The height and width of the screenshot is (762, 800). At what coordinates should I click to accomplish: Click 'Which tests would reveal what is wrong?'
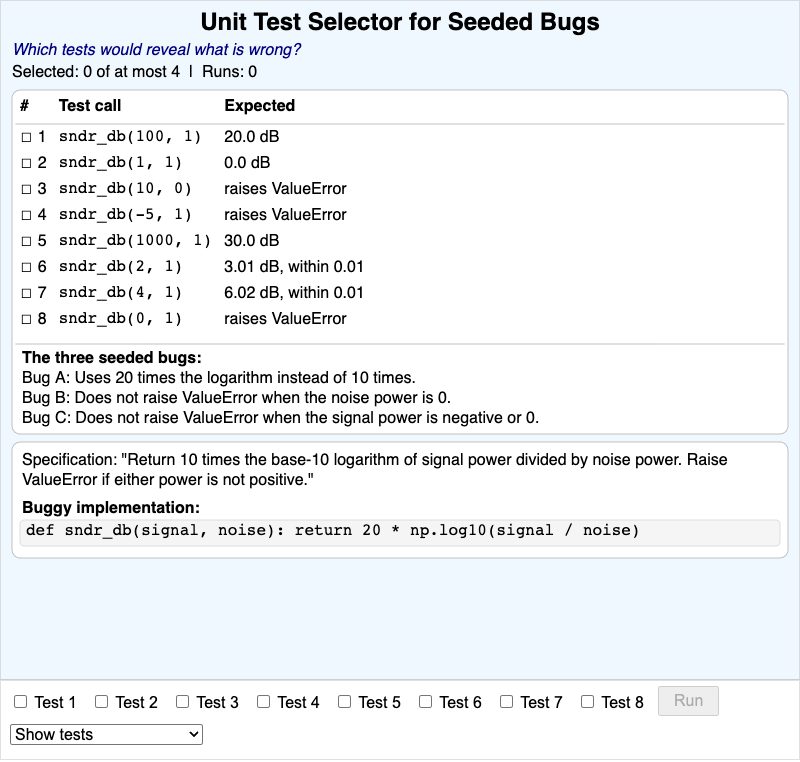[157, 49]
